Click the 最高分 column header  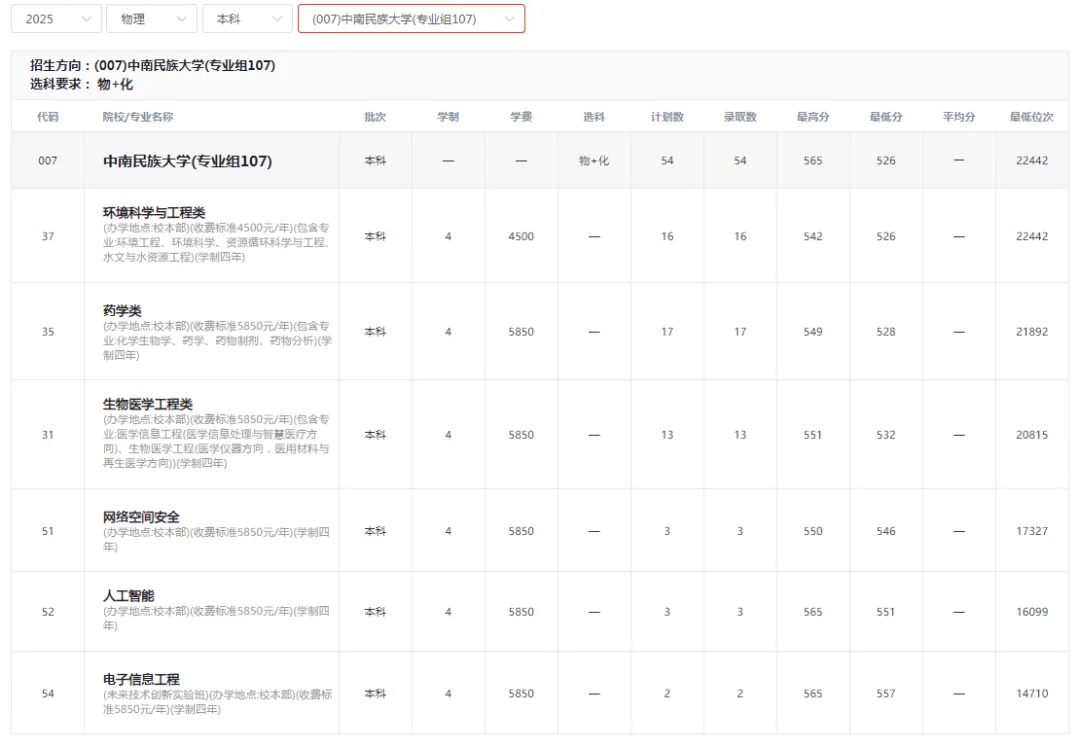(813, 117)
